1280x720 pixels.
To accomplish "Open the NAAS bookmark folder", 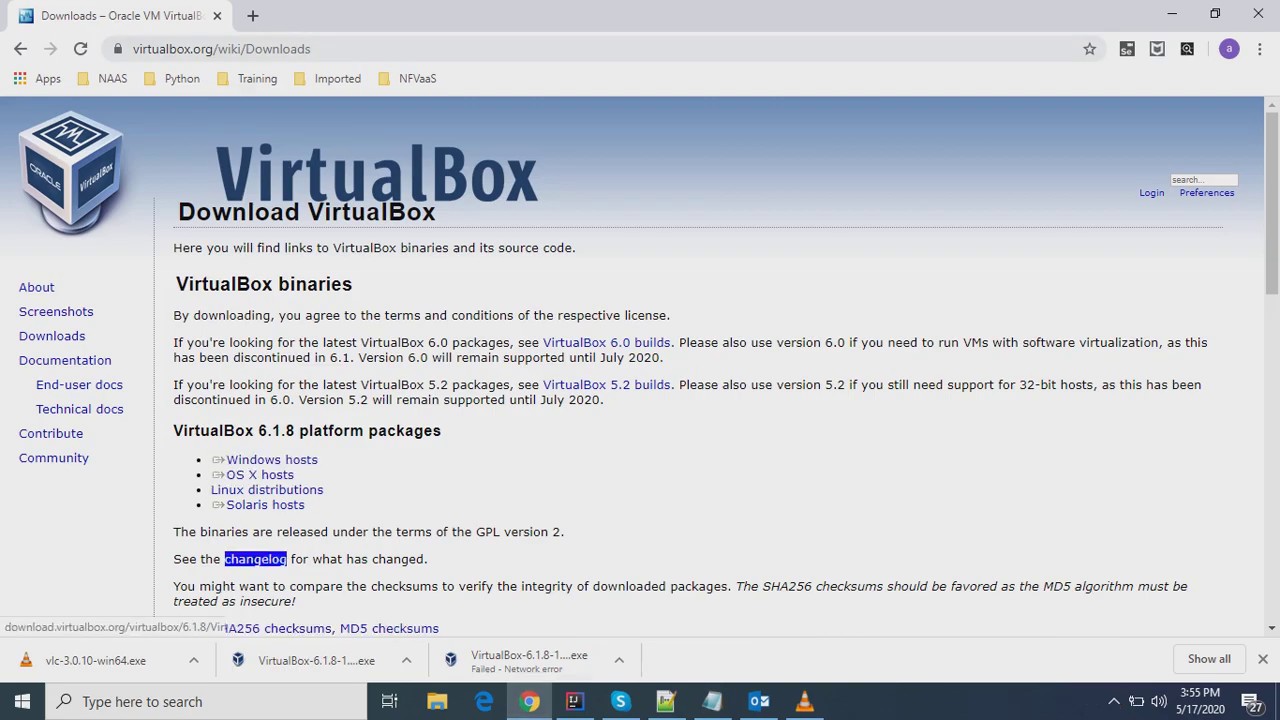I will [102, 78].
